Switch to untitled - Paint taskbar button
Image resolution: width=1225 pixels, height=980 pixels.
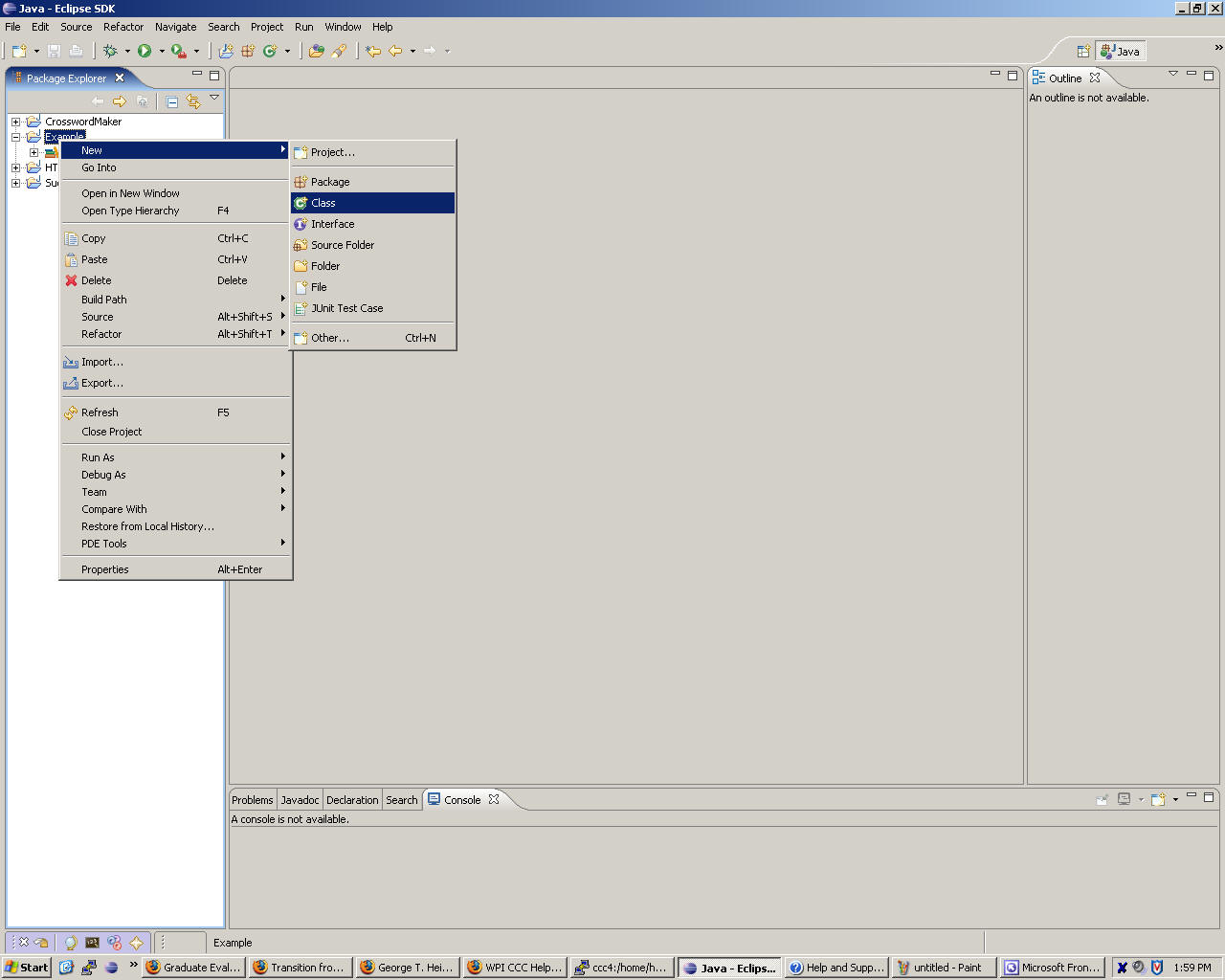pos(944,968)
